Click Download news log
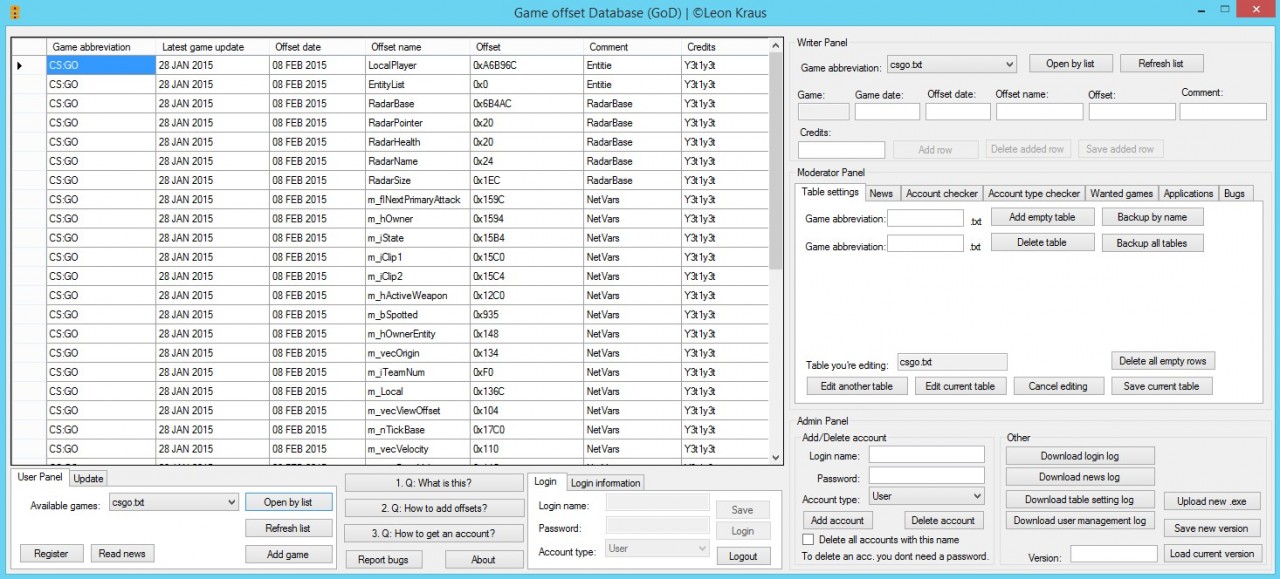 pyautogui.click(x=1080, y=477)
